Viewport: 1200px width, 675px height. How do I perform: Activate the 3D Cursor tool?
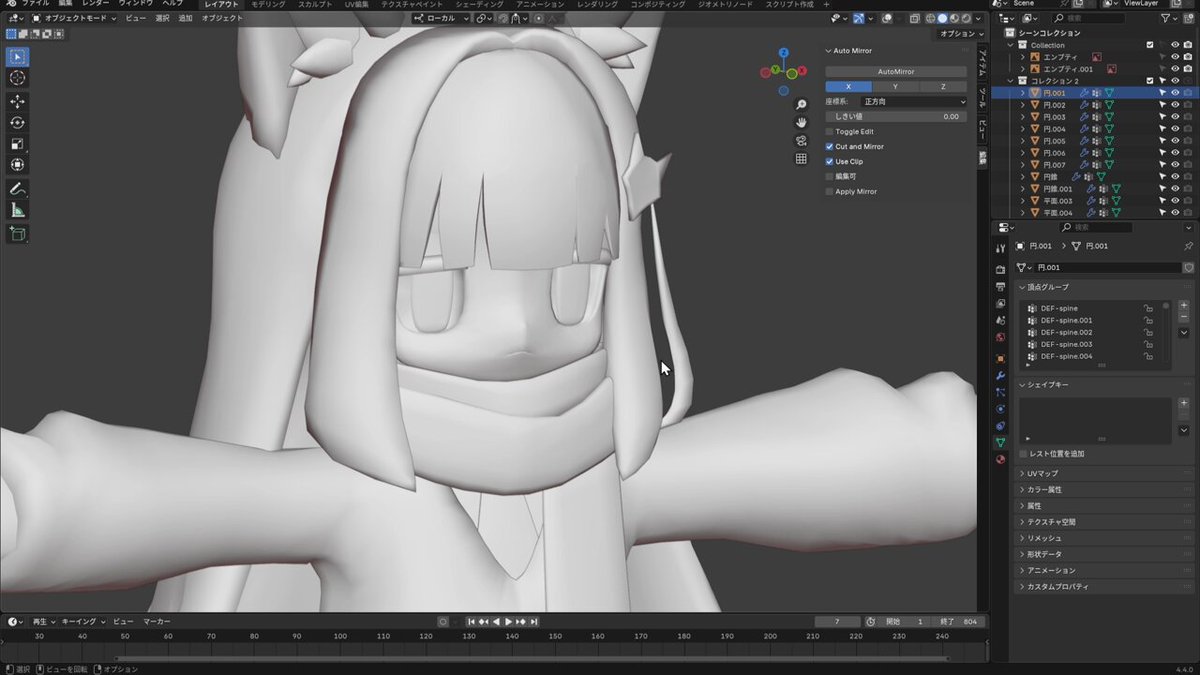[17, 78]
